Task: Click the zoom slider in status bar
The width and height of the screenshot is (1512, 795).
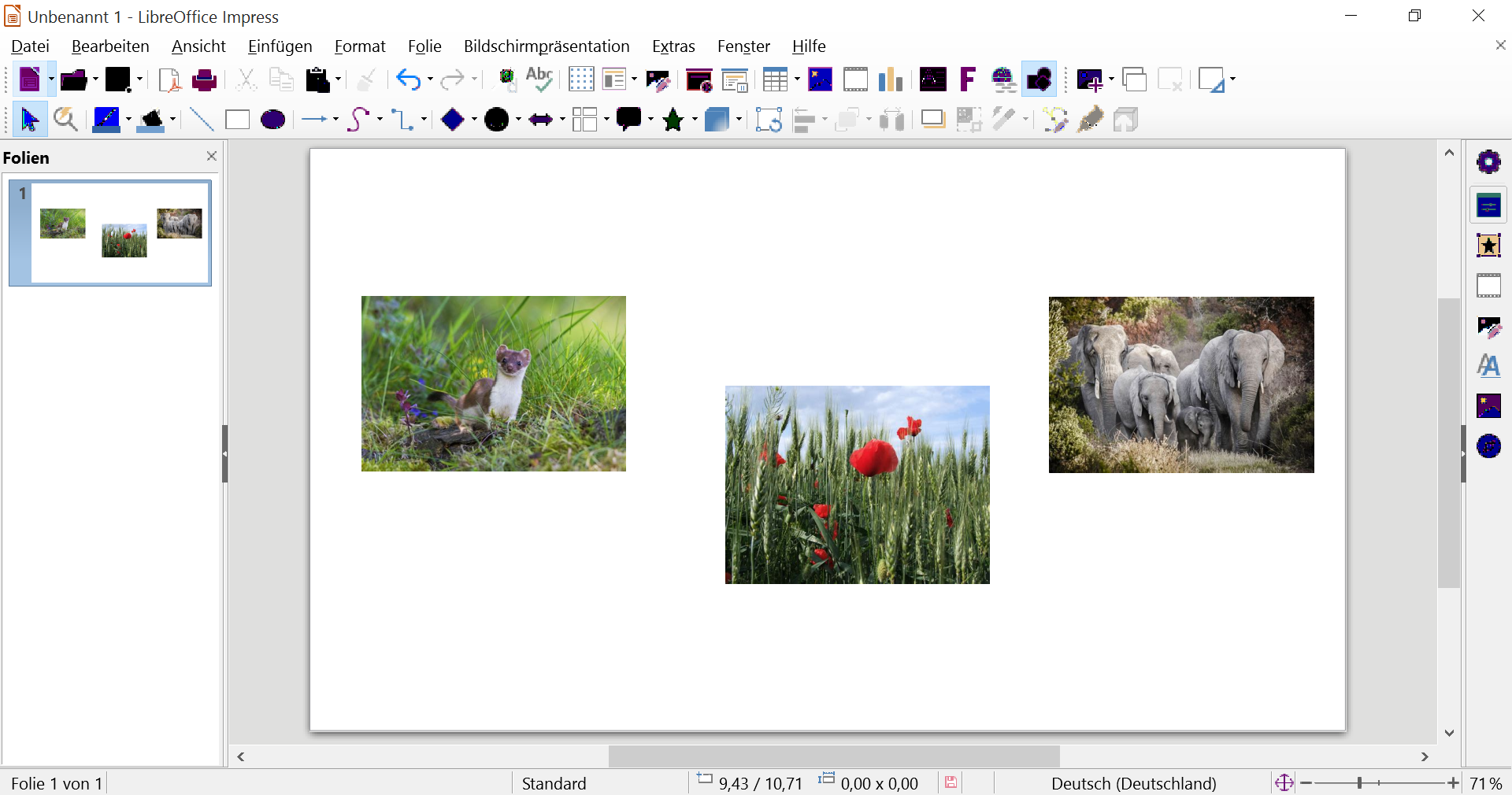Action: coord(1379,783)
